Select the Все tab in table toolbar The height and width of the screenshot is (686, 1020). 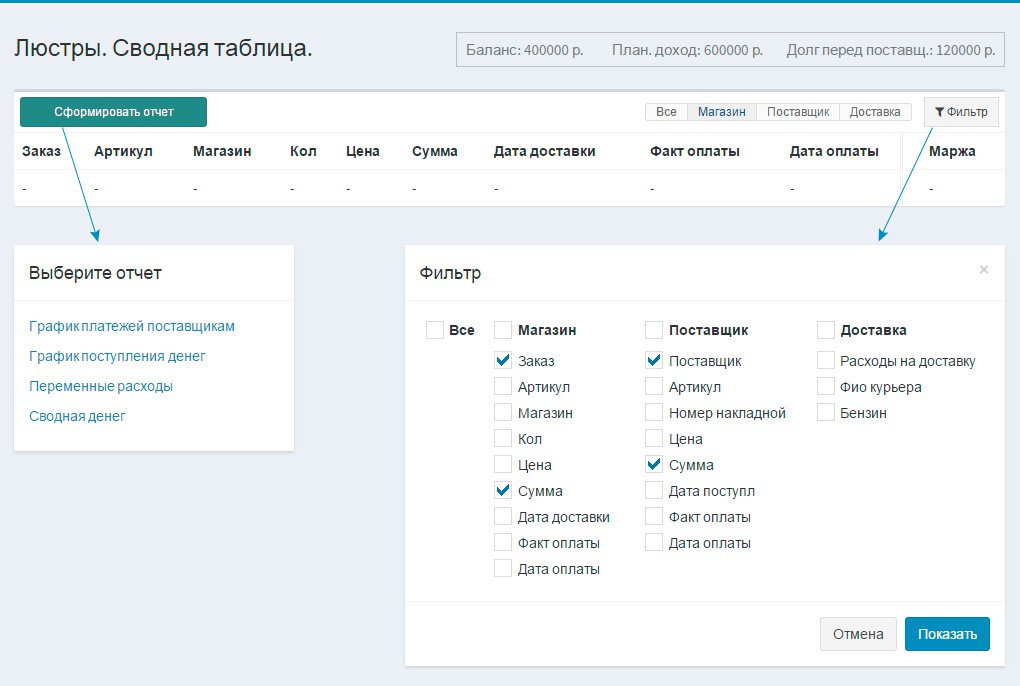pyautogui.click(x=666, y=112)
